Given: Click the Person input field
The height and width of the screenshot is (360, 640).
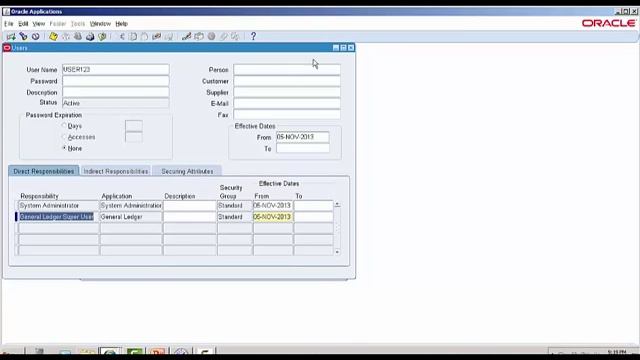Looking at the screenshot, I should [x=287, y=69].
